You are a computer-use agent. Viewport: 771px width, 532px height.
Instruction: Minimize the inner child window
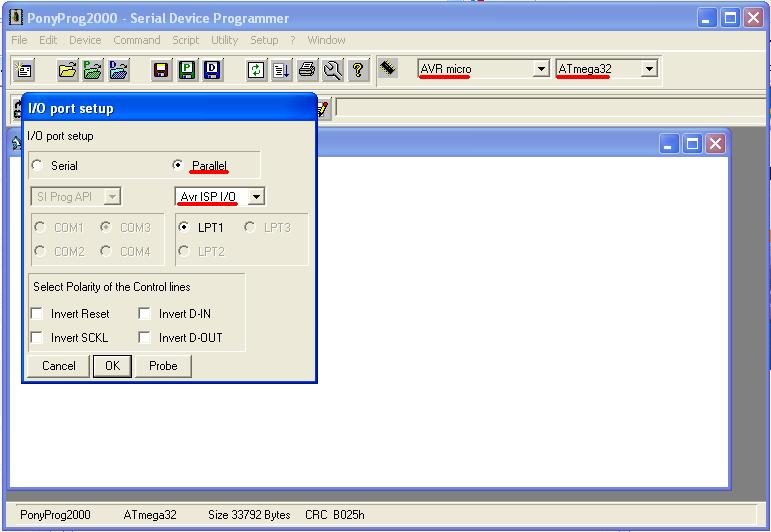[x=669, y=144]
